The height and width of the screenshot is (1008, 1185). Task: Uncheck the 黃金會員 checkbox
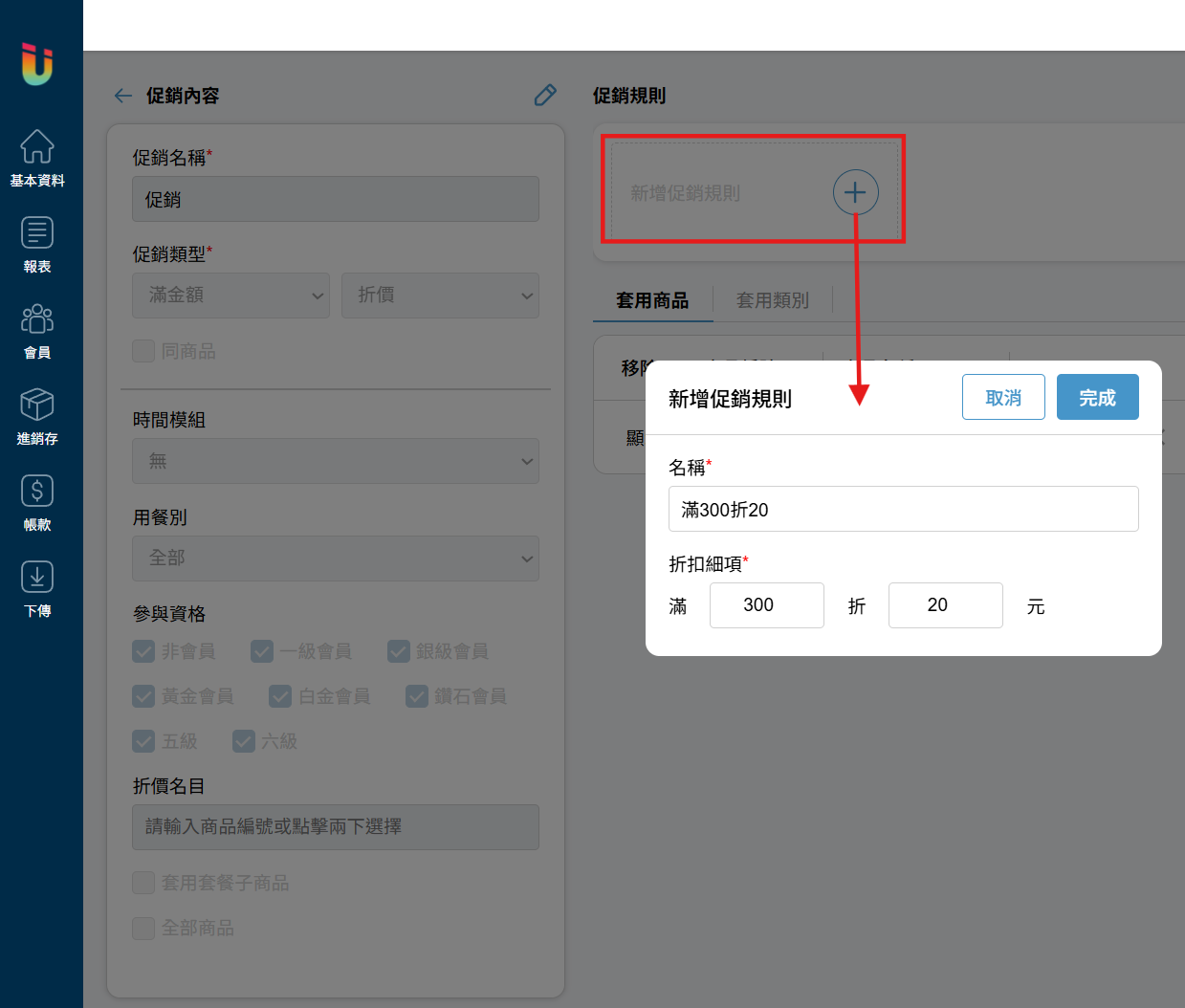pos(143,696)
